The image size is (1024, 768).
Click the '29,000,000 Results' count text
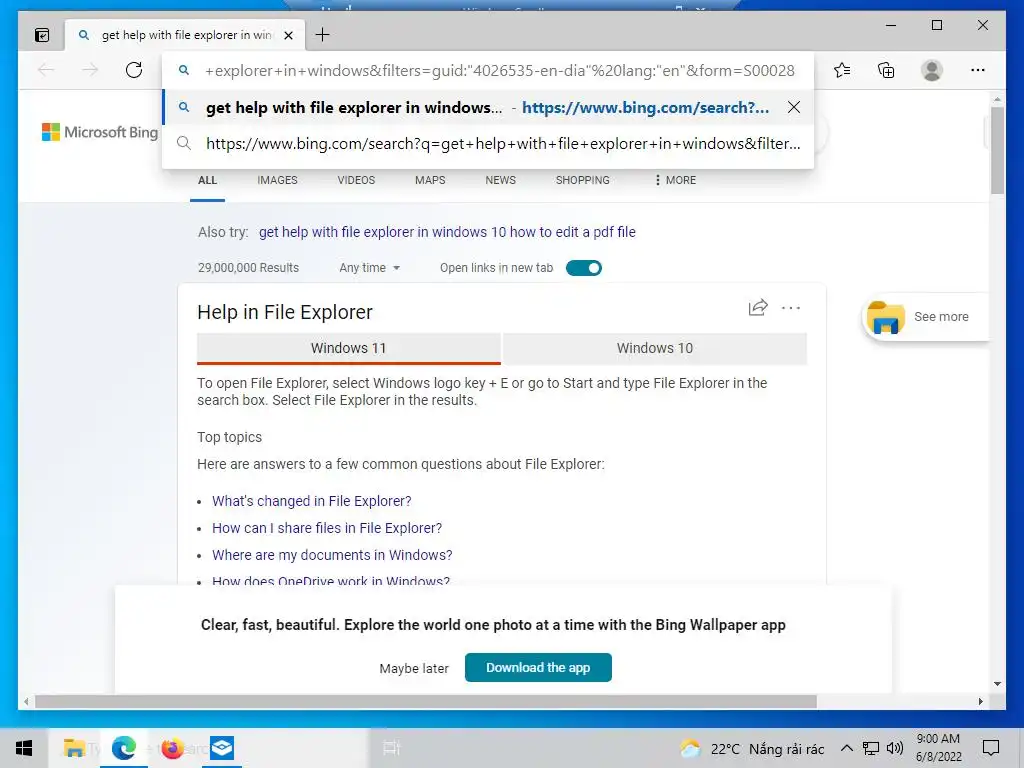coord(248,268)
